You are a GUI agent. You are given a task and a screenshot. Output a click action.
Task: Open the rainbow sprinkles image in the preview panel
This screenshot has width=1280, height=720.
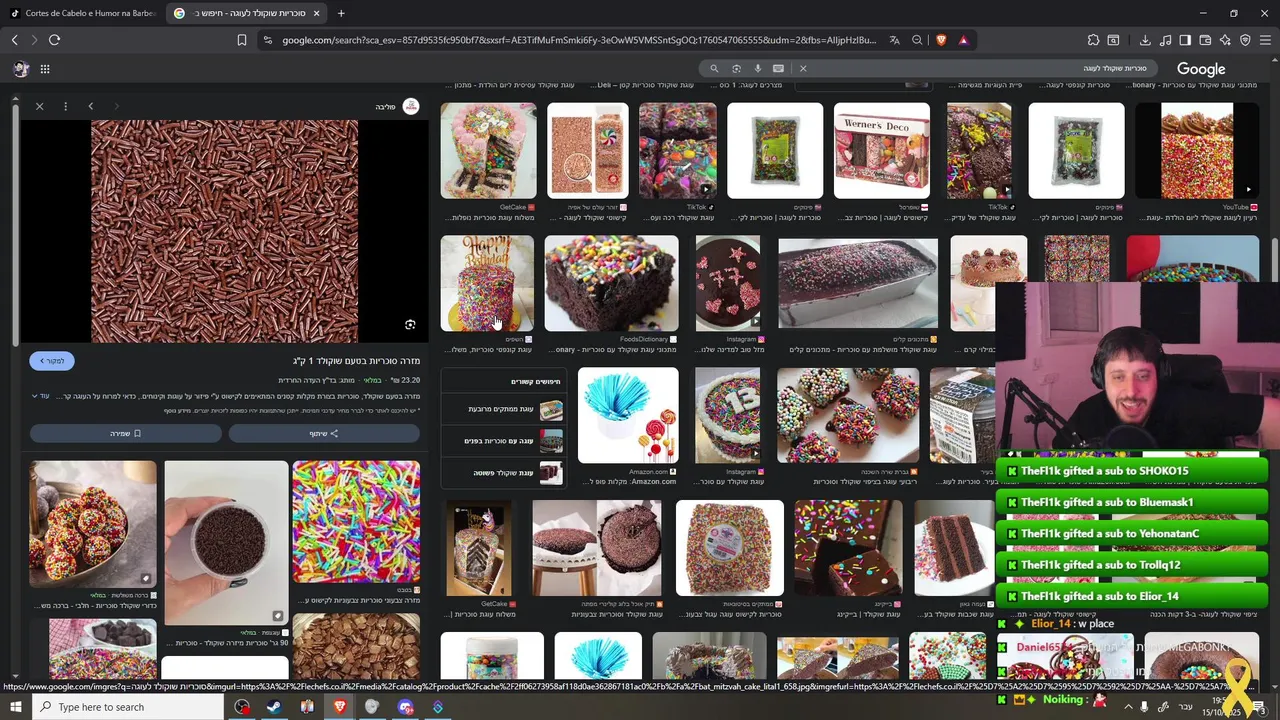tap(356, 521)
